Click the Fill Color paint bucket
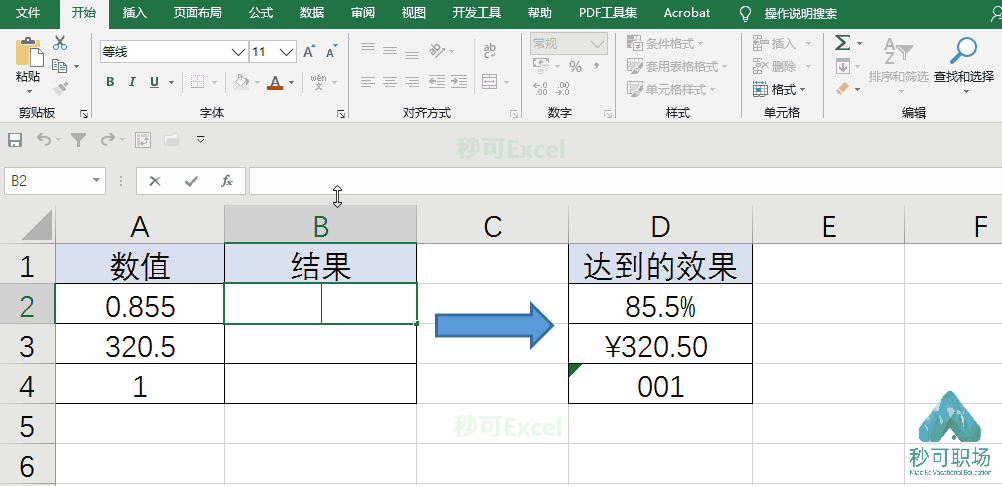 pyautogui.click(x=241, y=82)
